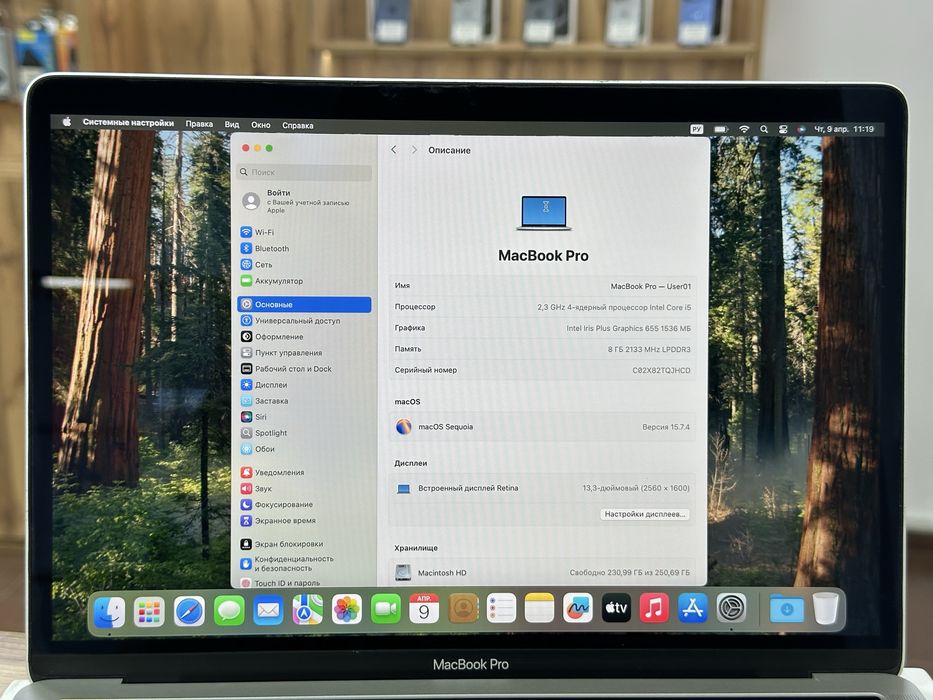Screen dimensions: 933x700
Task: Open Bluetooth settings in sidebar
Action: [x=304, y=248]
